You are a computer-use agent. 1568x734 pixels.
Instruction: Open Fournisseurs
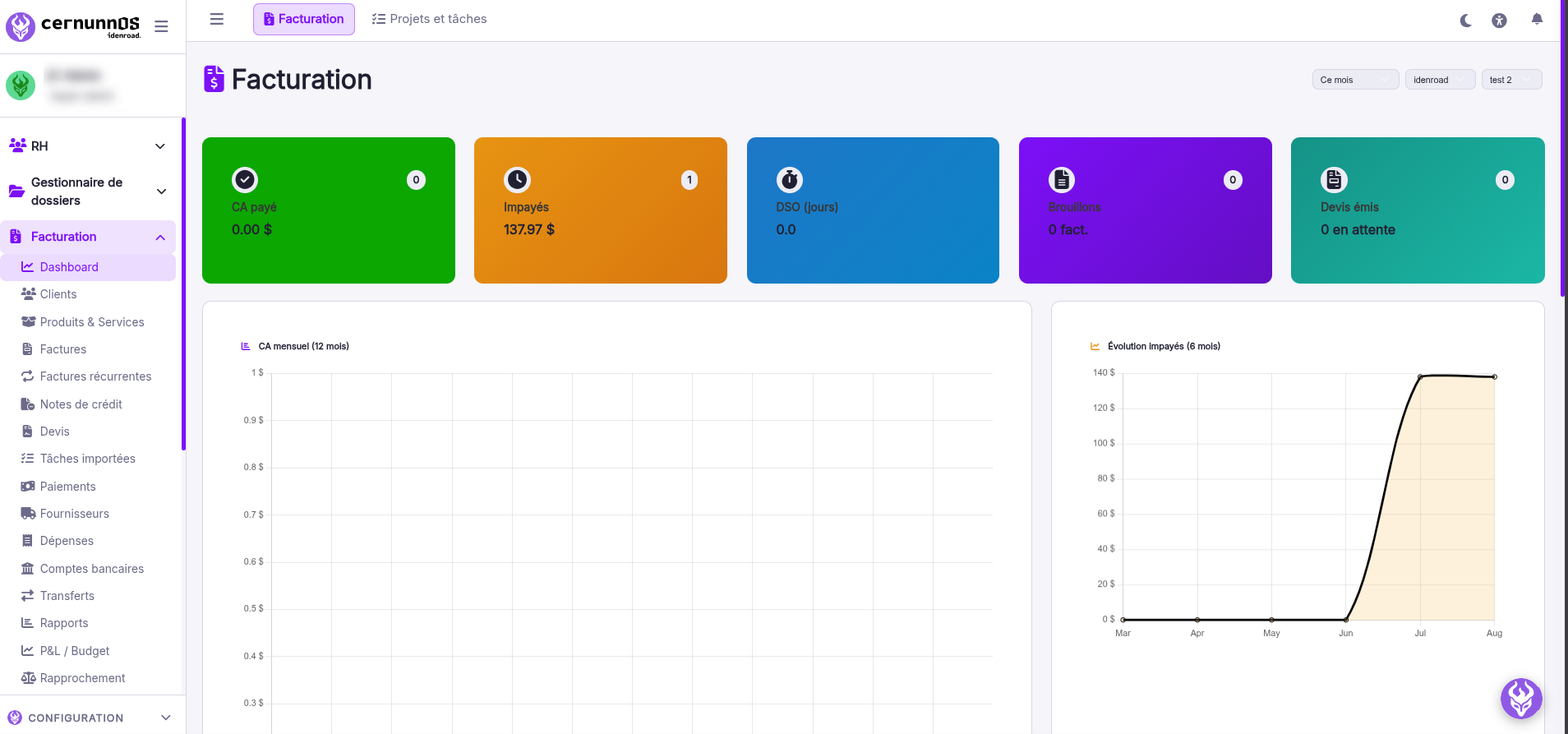88,514
